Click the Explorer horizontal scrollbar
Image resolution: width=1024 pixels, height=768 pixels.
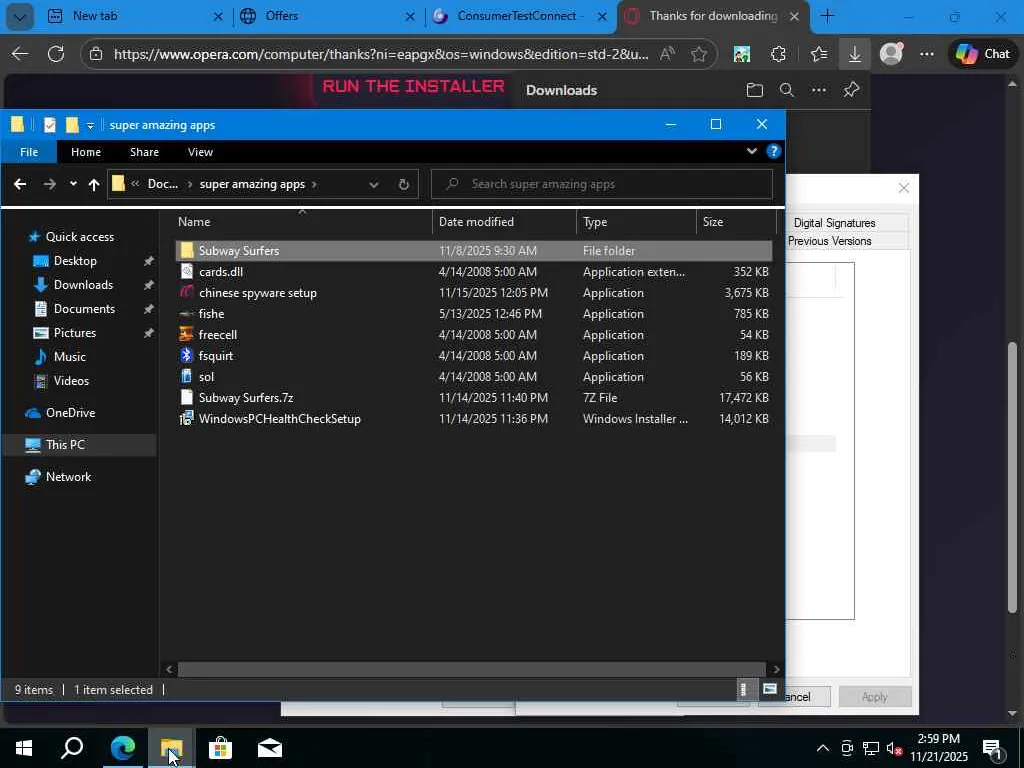click(x=472, y=669)
